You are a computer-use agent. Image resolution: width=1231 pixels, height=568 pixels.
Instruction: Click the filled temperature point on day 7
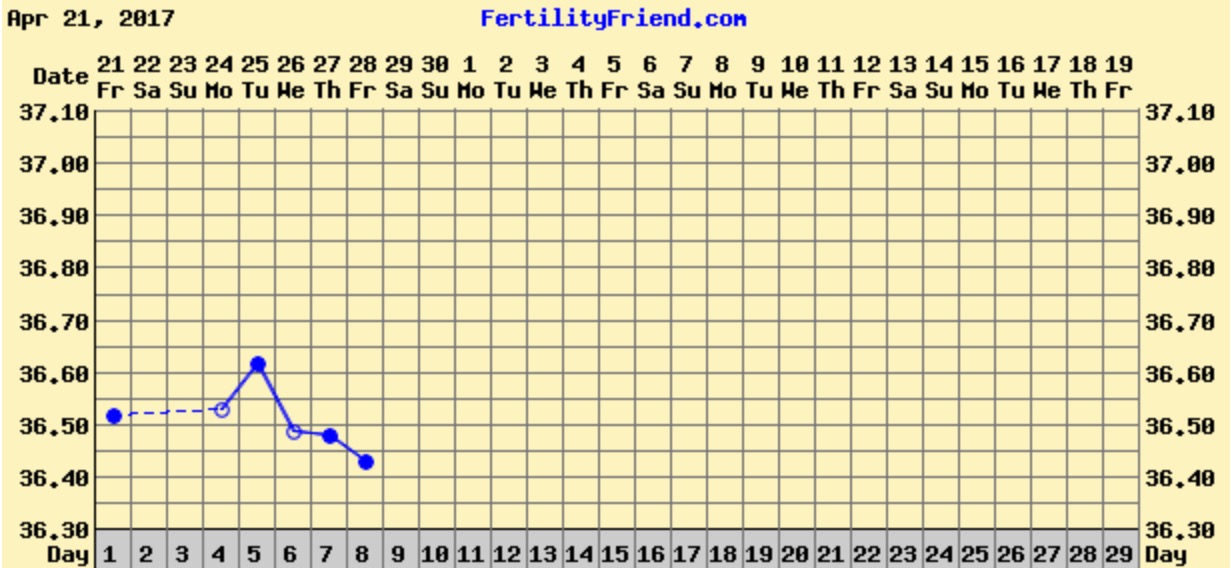tap(330, 436)
